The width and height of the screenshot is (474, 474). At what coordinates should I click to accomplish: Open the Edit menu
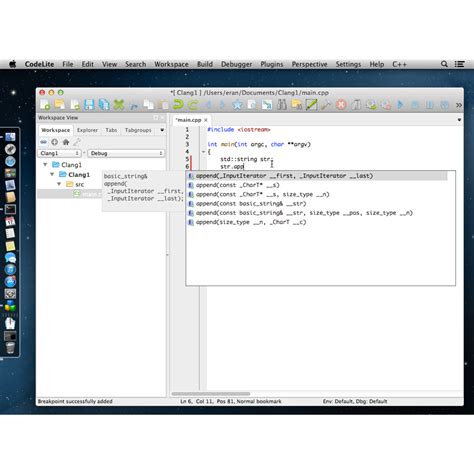(x=88, y=64)
